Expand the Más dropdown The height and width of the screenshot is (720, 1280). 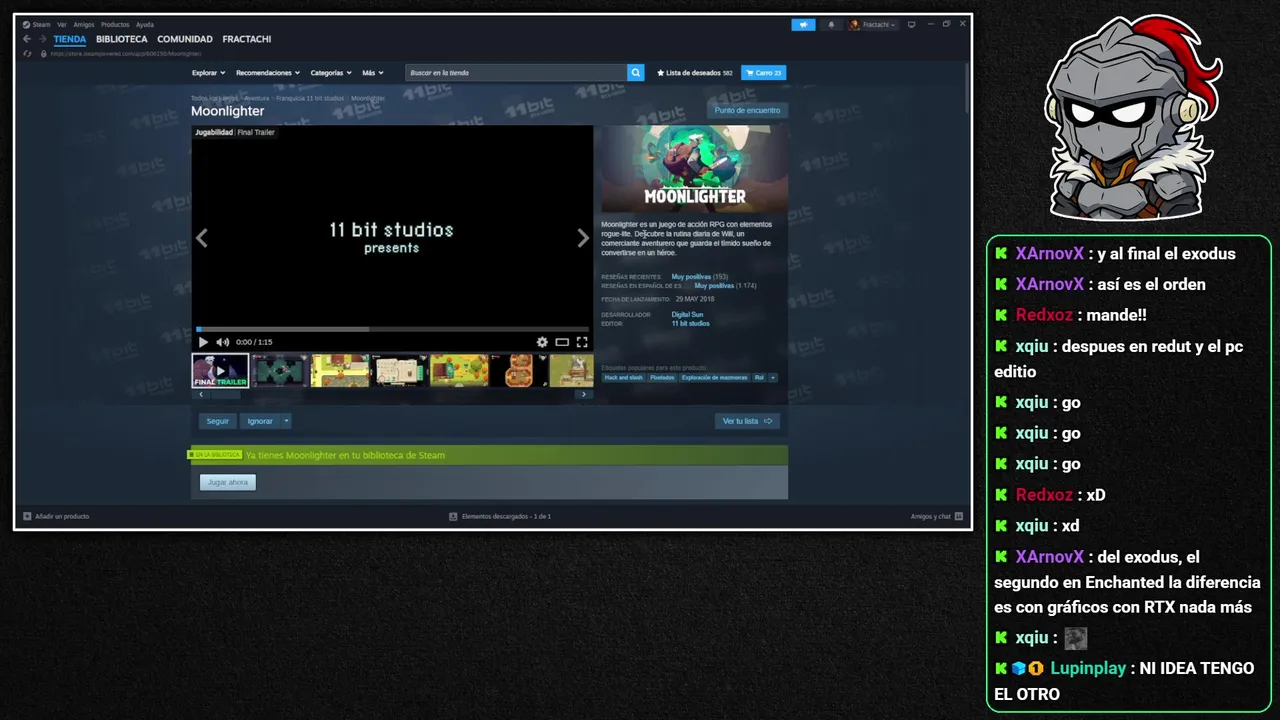[373, 73]
